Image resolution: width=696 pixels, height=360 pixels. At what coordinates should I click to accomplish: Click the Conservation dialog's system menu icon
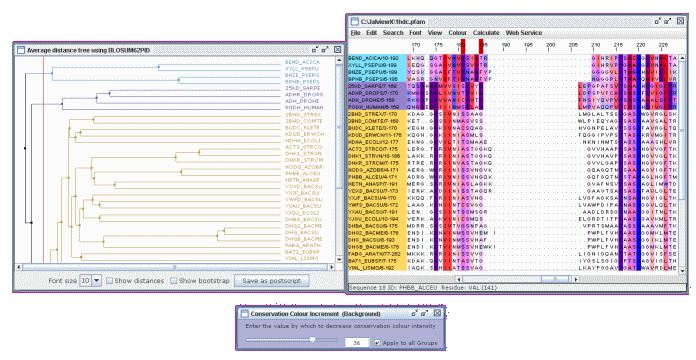coord(244,313)
